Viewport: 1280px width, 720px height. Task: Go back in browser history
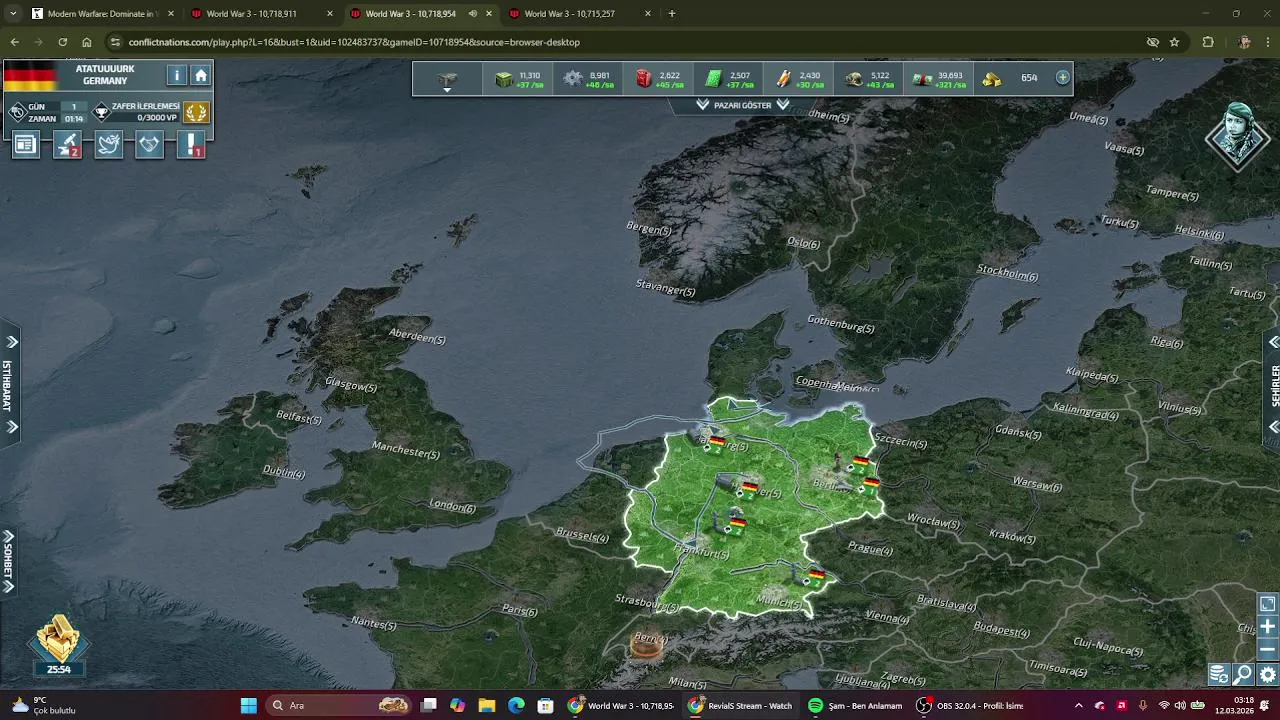coord(14,42)
